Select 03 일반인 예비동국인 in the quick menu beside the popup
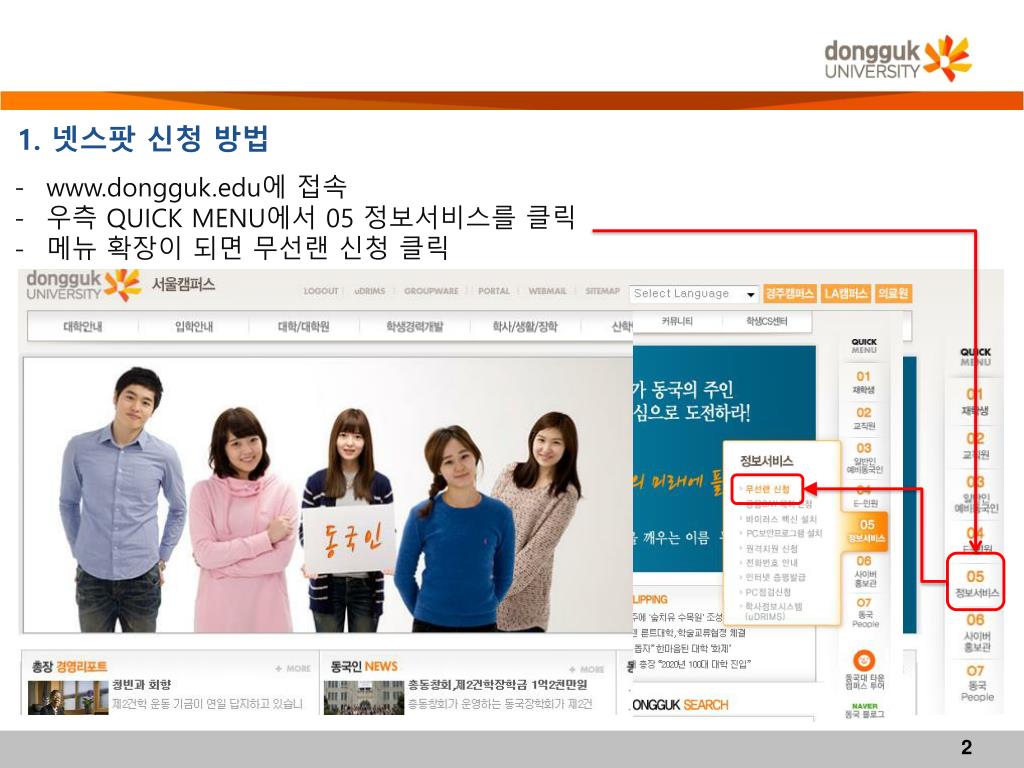Screen dimensions: 1024x768 (864, 458)
